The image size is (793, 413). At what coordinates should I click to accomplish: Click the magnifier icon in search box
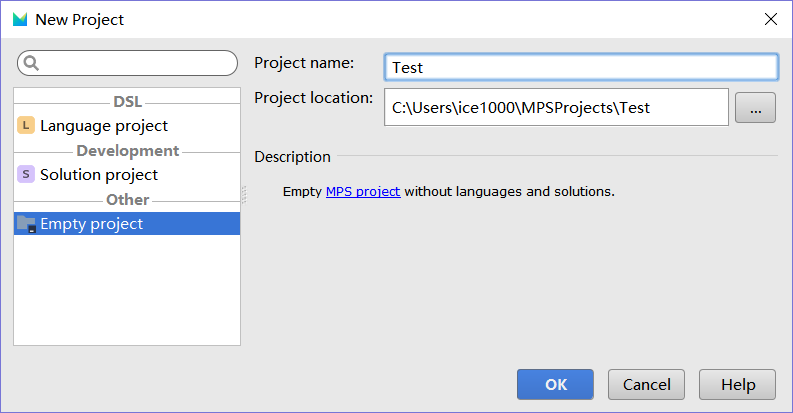click(31, 63)
